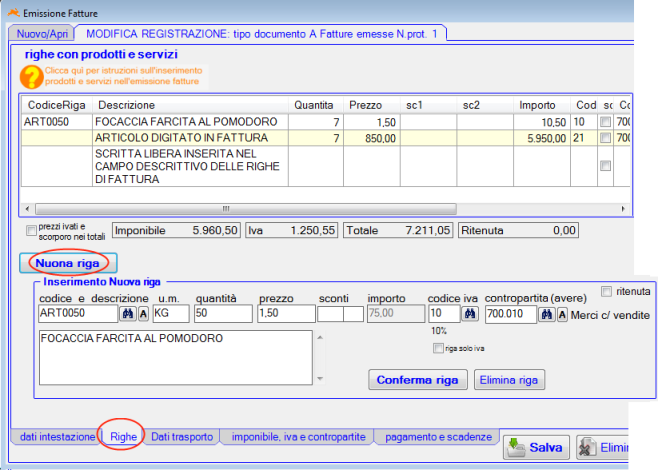Click the Iva total field 1.250,55
This screenshot has width=658, height=470.
(292, 230)
